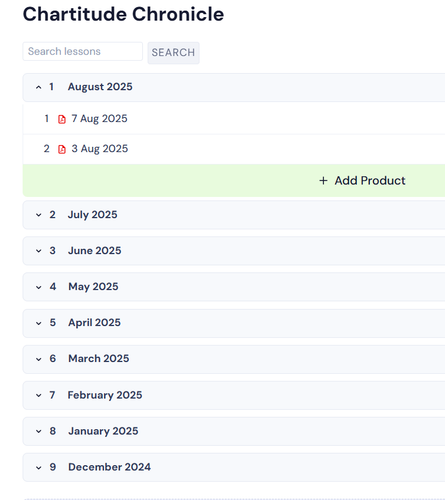Click the Add Product button
Image resolution: width=445 pixels, height=500 pixels.
tap(362, 181)
